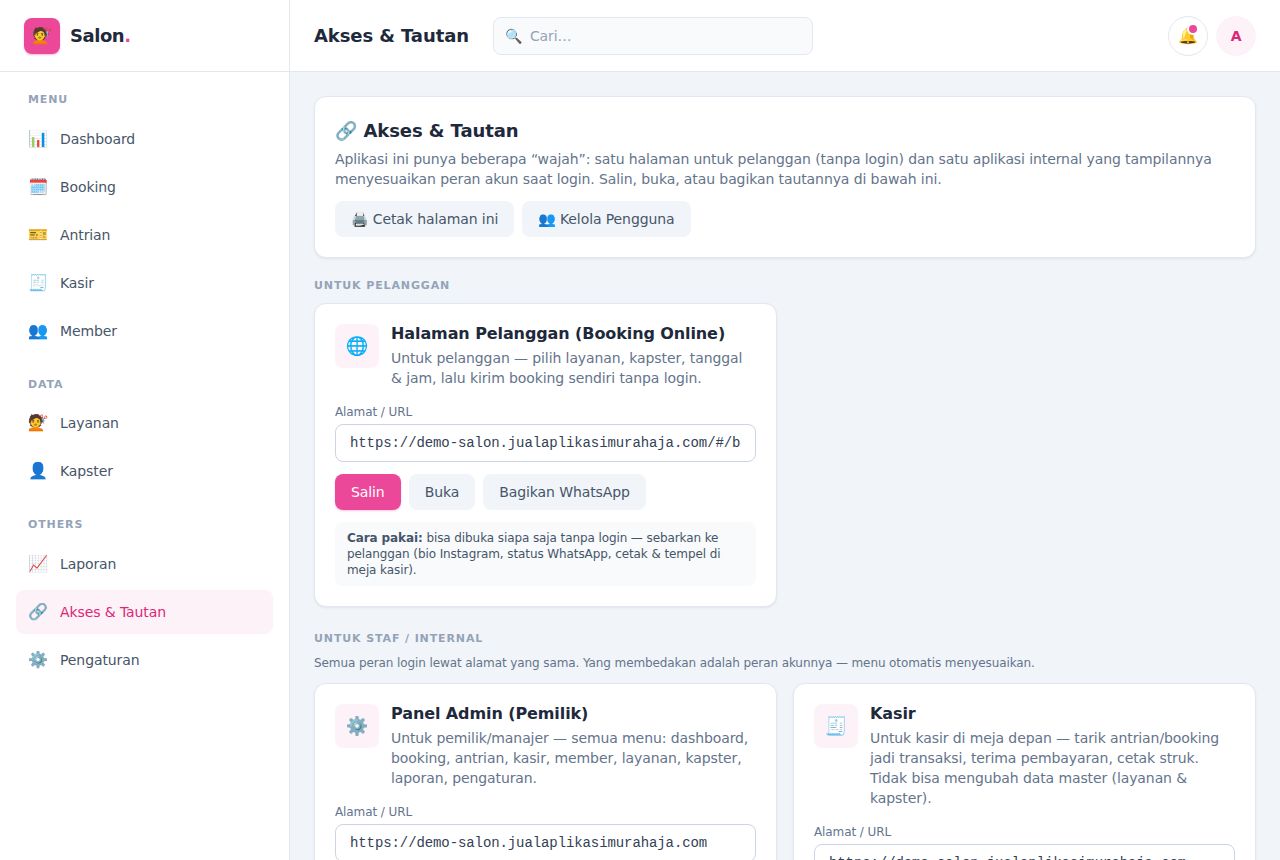Click the Buka button for customer page

point(442,492)
